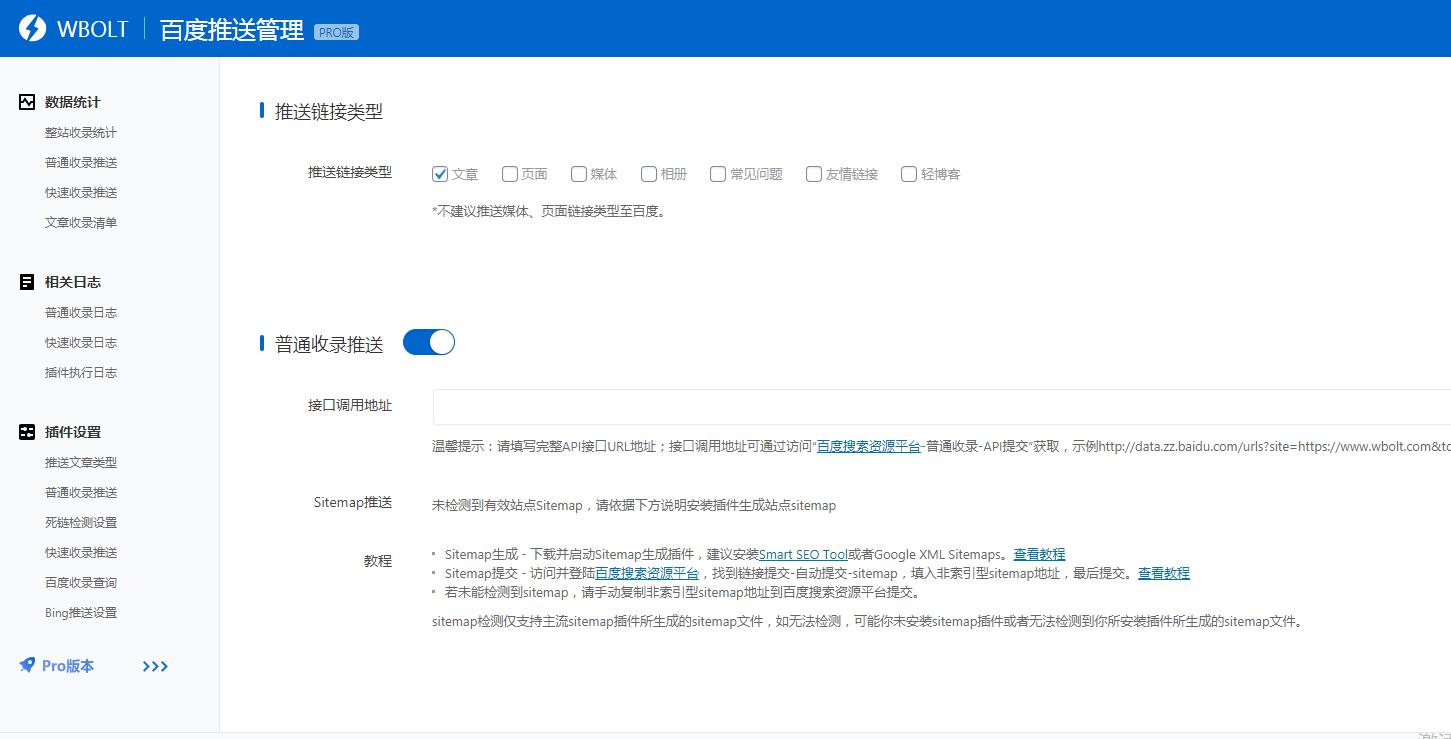Open 整站收录统计 from the sidebar
This screenshot has height=739, width=1451.
coord(81,132)
